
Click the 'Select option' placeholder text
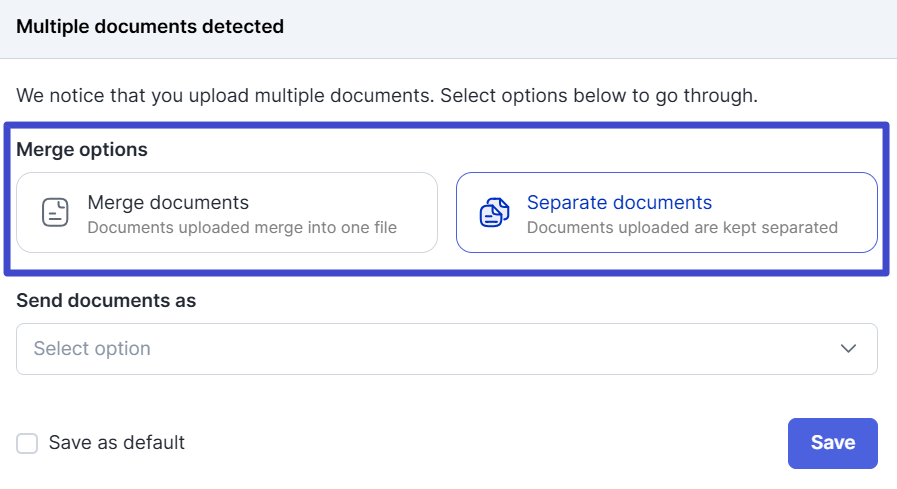click(92, 349)
